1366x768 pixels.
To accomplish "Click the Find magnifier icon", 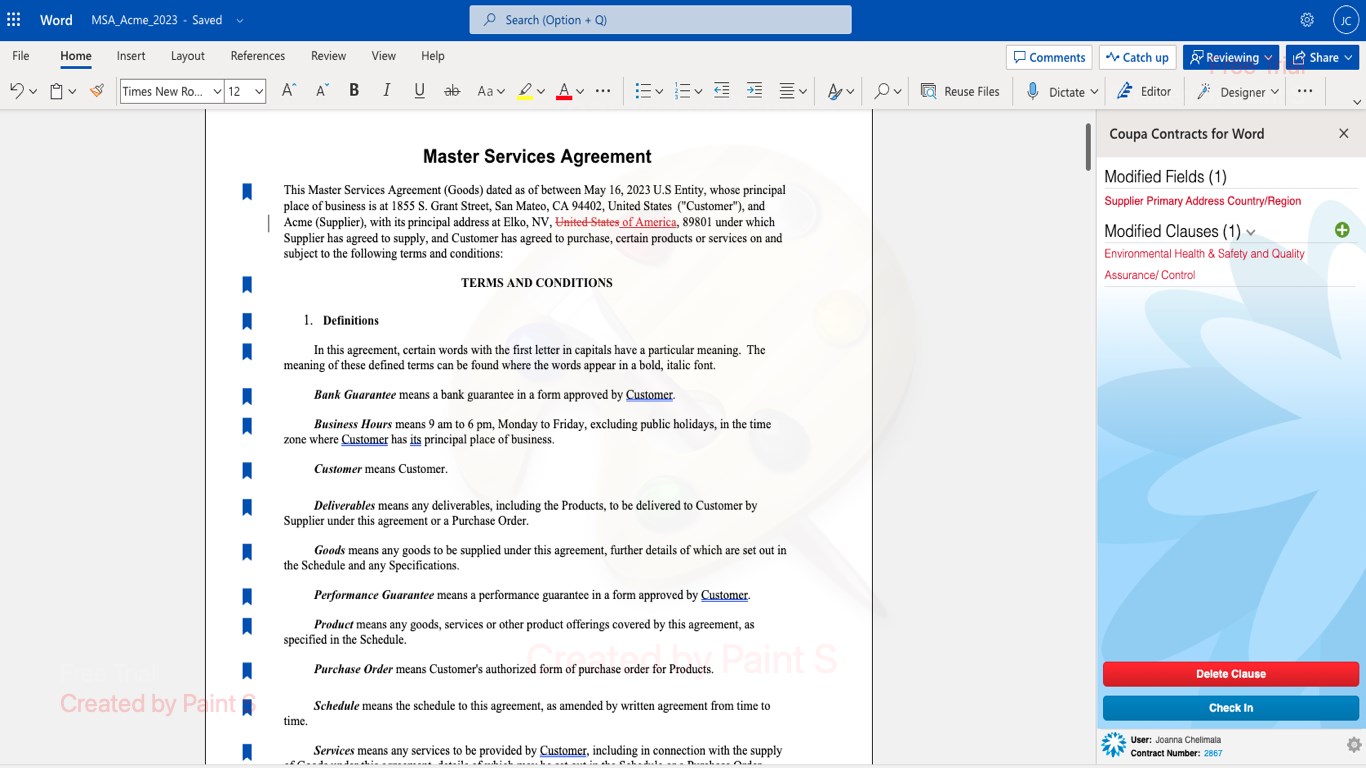I will coord(881,91).
